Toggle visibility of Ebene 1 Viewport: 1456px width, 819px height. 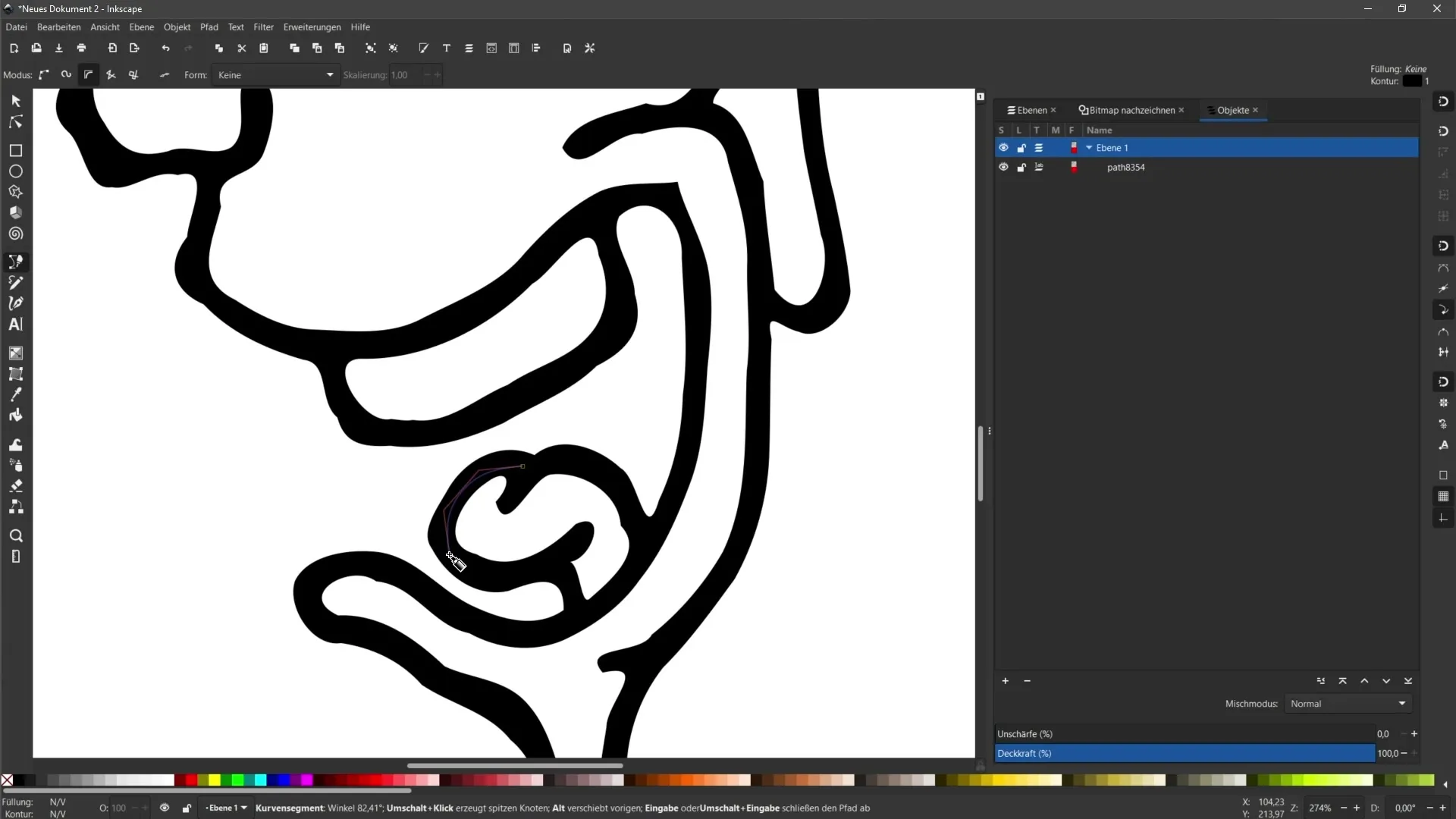tap(1003, 147)
